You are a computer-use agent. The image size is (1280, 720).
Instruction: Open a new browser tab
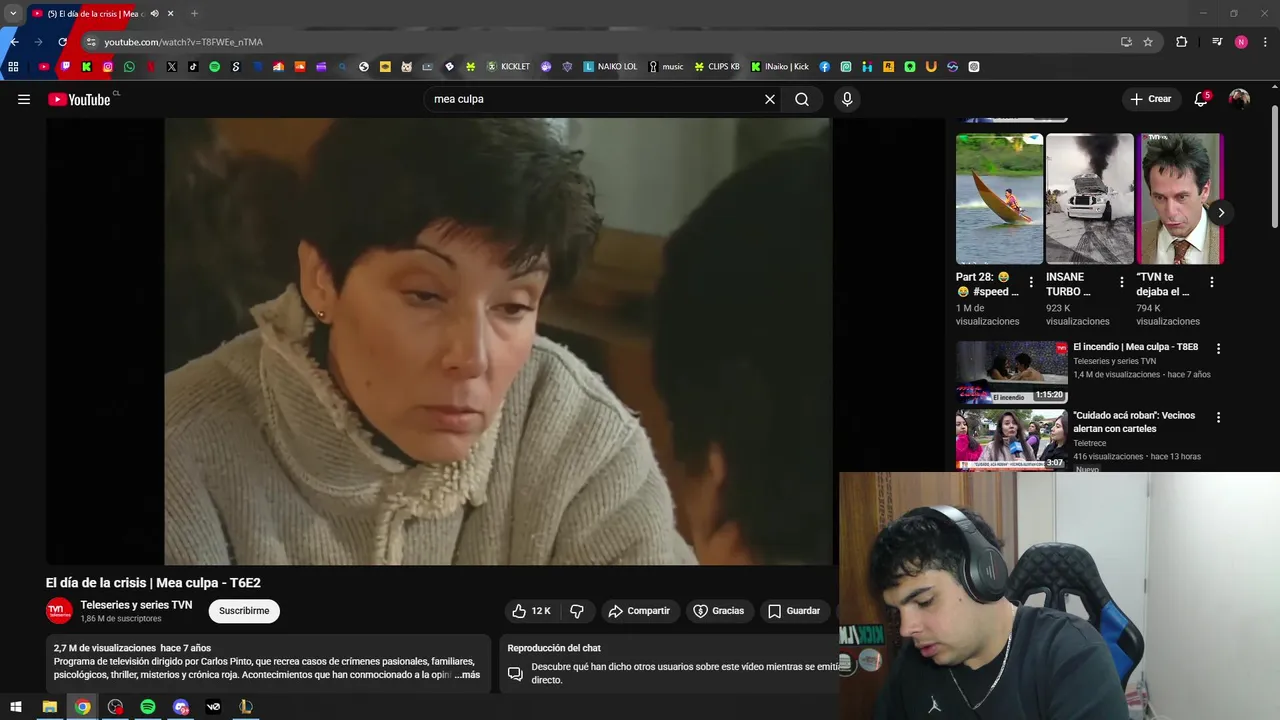(x=194, y=14)
